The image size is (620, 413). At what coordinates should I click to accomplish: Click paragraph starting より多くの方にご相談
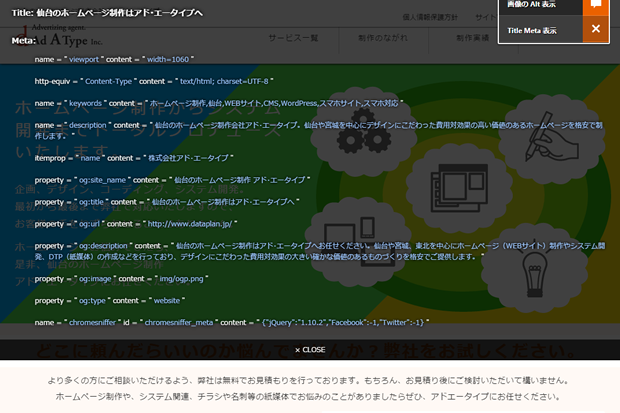click(x=308, y=381)
